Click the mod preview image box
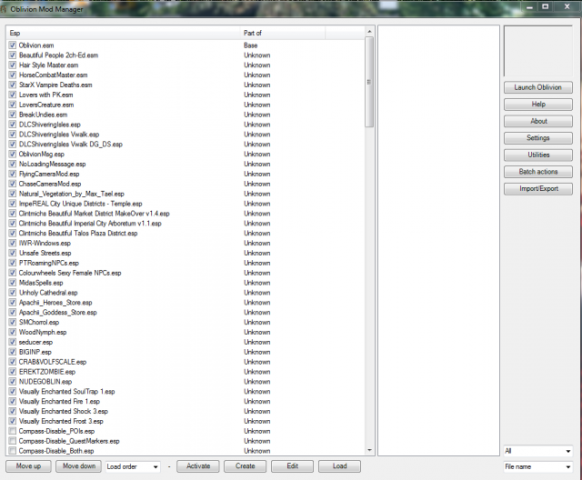 point(538,51)
